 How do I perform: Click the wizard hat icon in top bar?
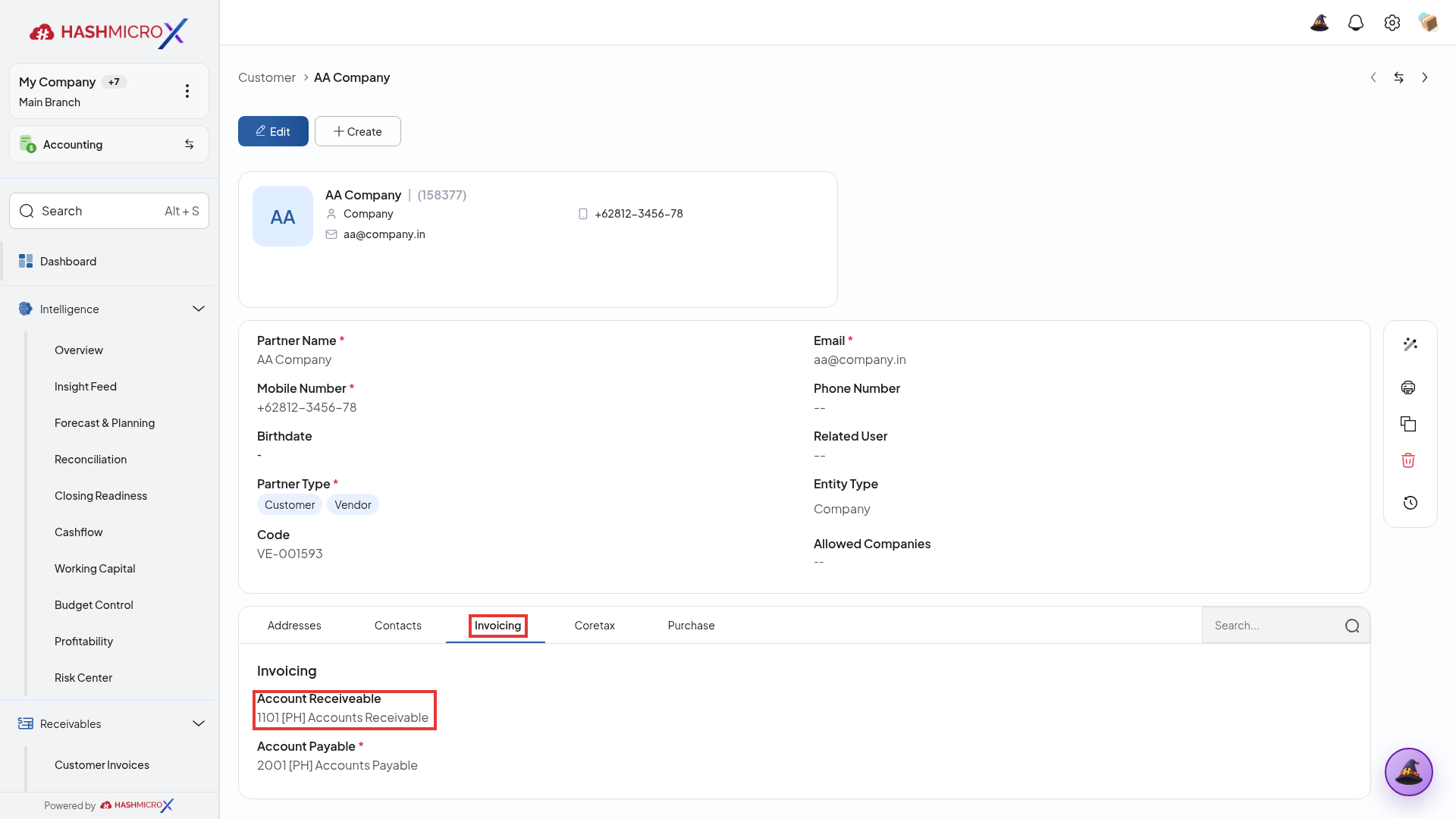point(1319,23)
